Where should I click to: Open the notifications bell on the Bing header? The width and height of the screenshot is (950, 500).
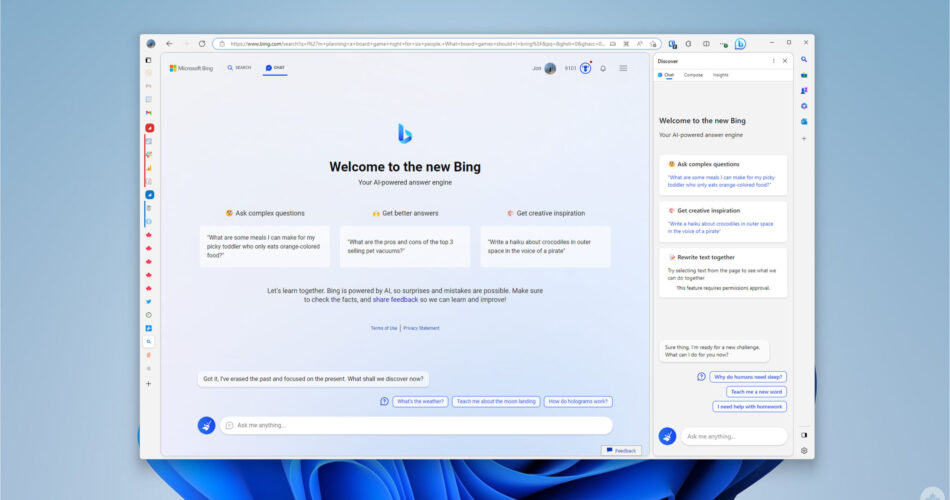(603, 68)
